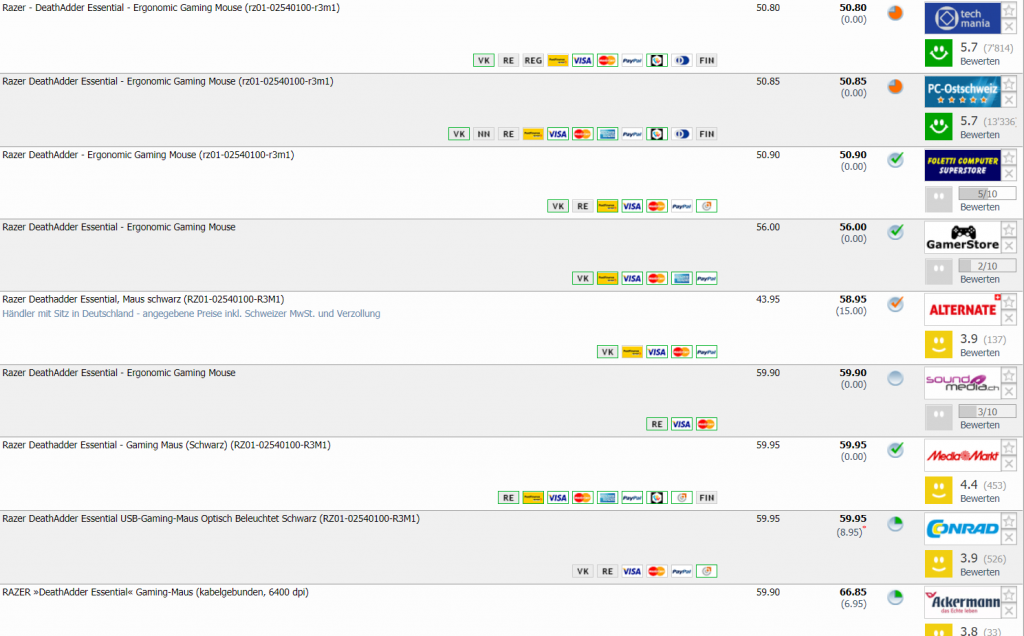Screen dimensions: 1024x636
Task: Open the Gaming Maus (Schwarz) offer
Action: [167, 445]
